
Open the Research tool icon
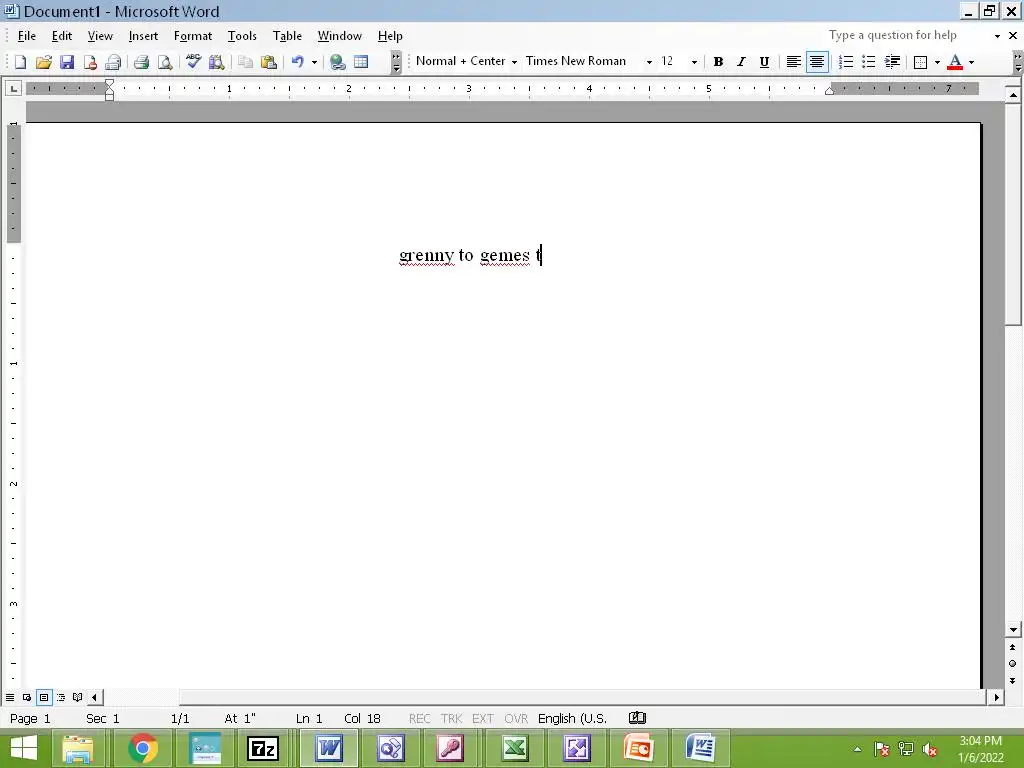tap(217, 62)
